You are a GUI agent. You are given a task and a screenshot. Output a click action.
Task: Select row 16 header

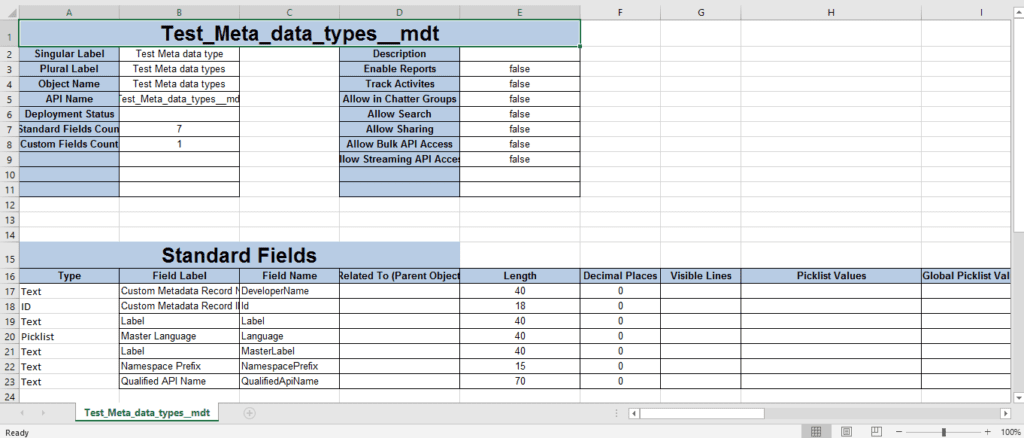9,275
